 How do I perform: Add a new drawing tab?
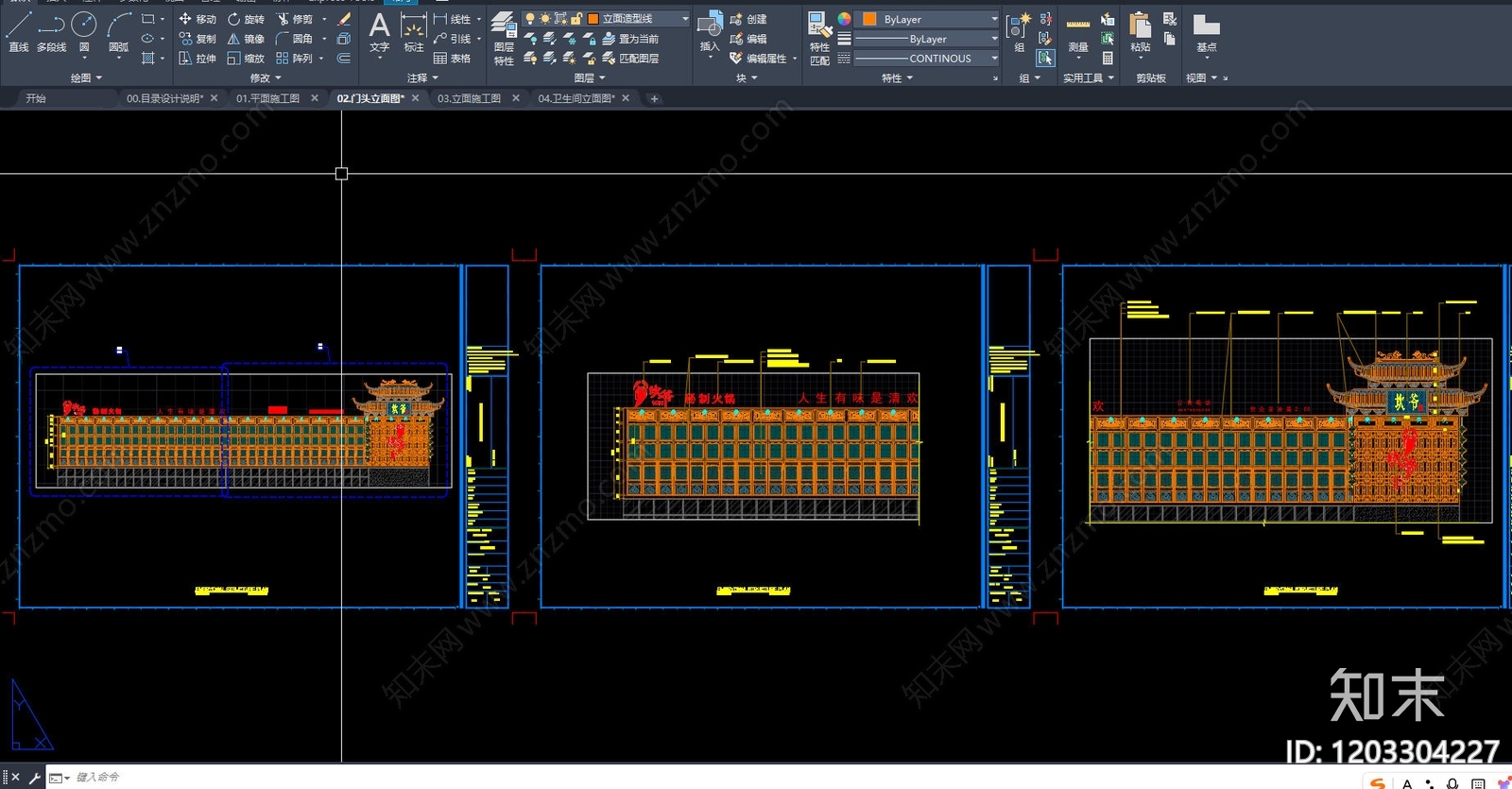click(654, 98)
